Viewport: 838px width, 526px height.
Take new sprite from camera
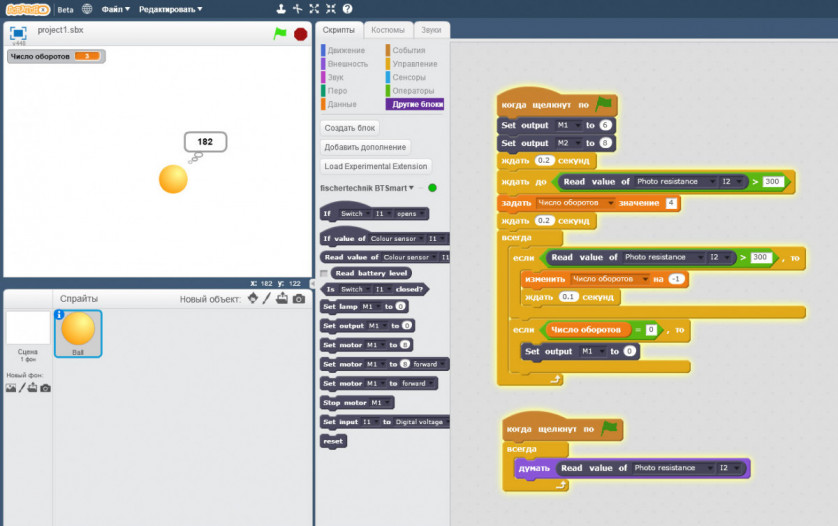[299, 299]
